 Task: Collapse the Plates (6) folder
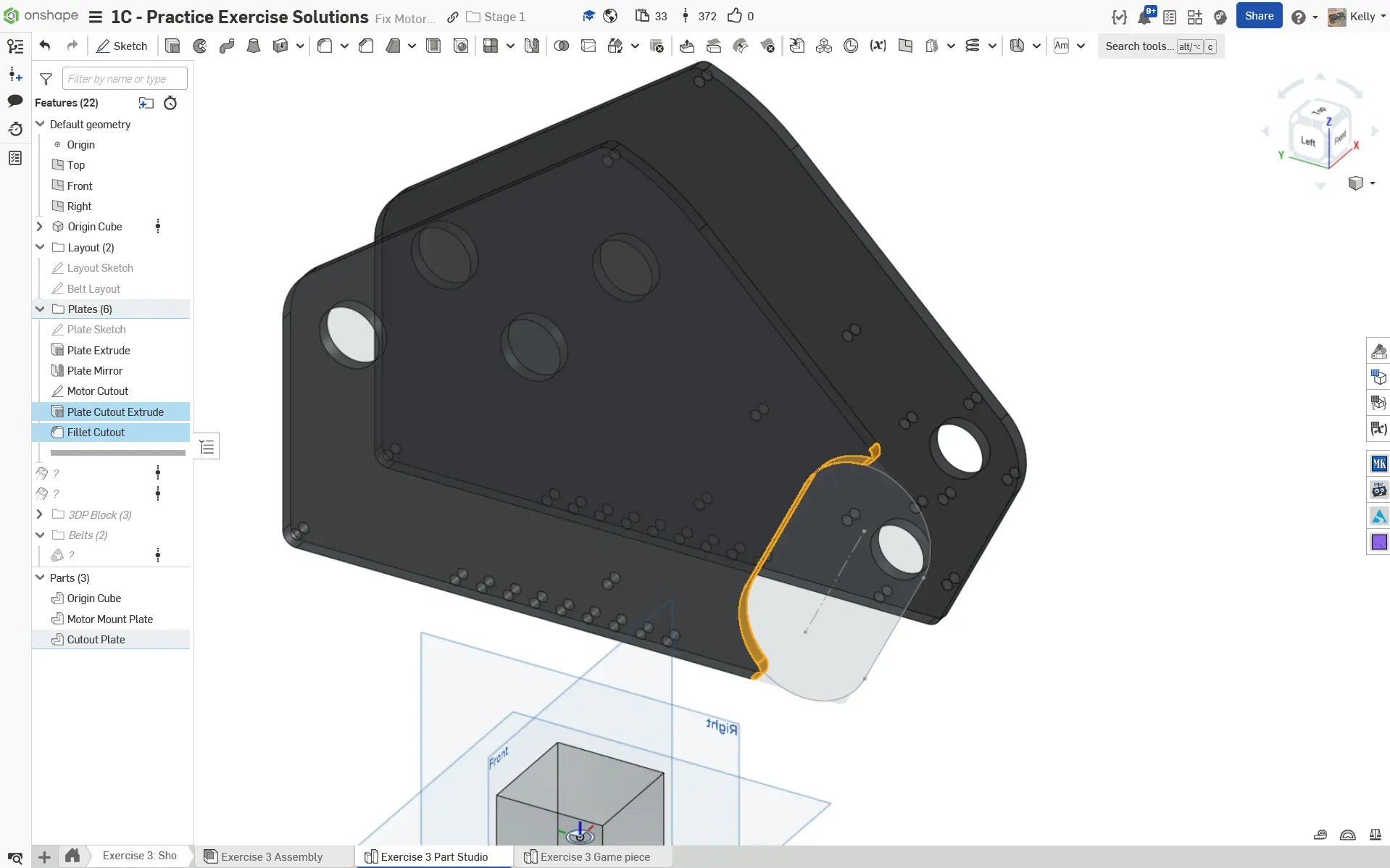click(41, 309)
